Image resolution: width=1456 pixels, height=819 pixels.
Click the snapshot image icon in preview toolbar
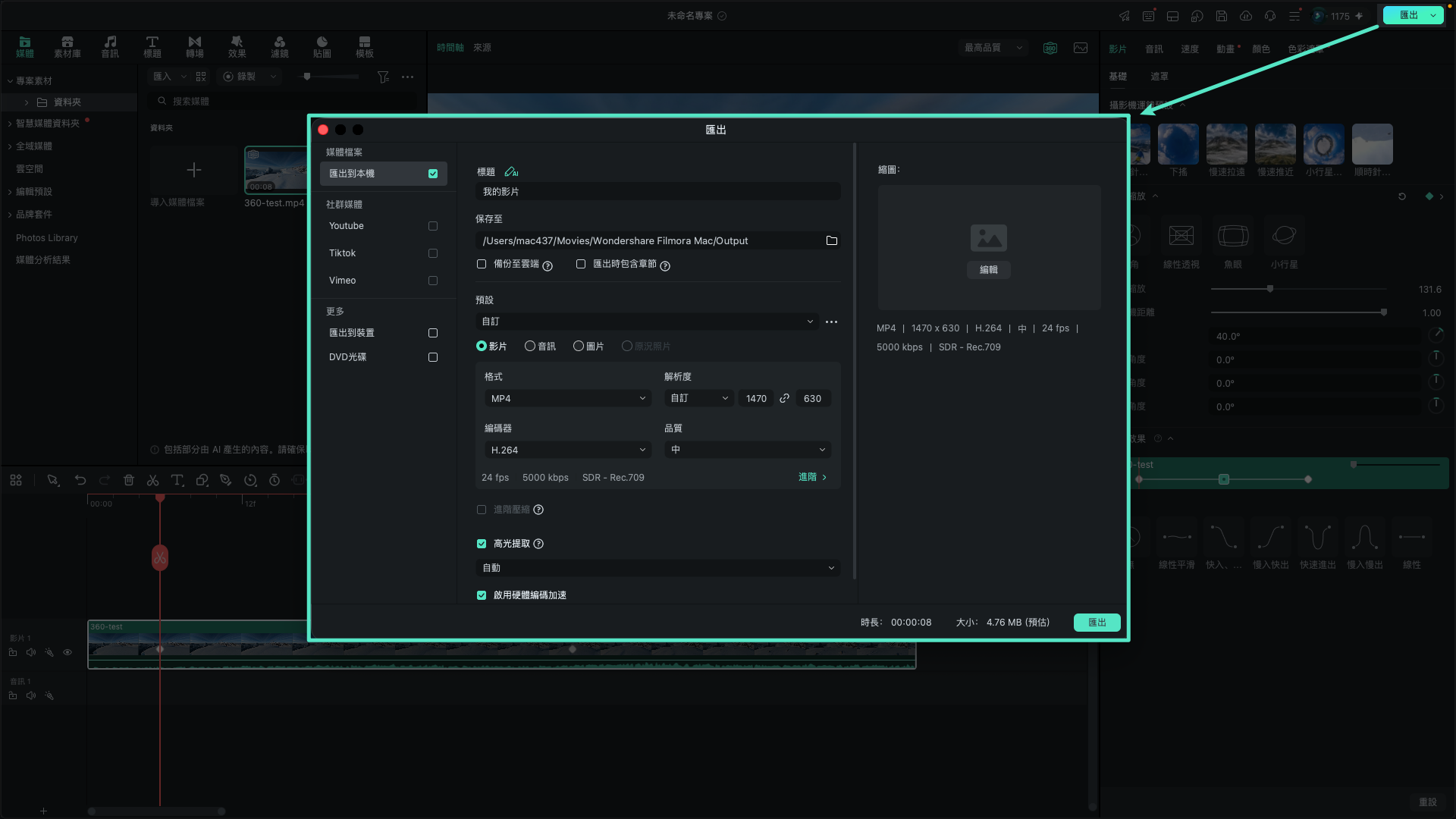click(x=1081, y=48)
